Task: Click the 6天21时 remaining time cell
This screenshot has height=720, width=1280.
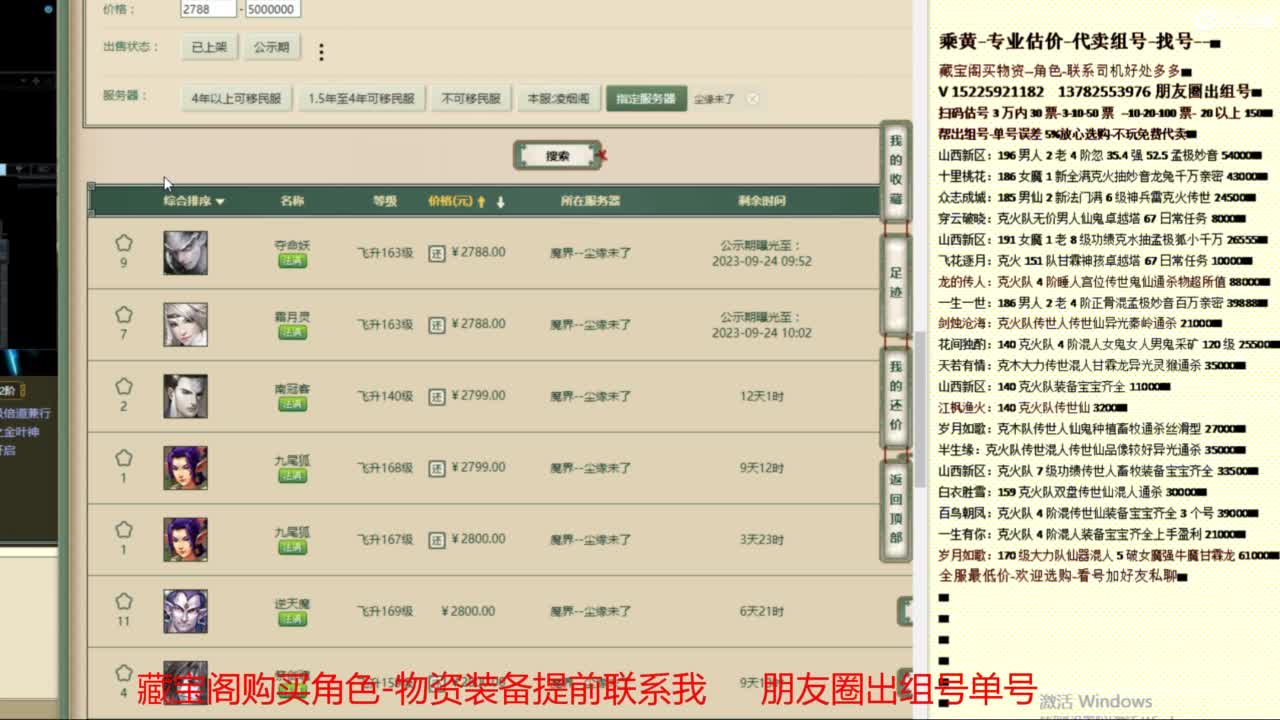Action: 762,611
